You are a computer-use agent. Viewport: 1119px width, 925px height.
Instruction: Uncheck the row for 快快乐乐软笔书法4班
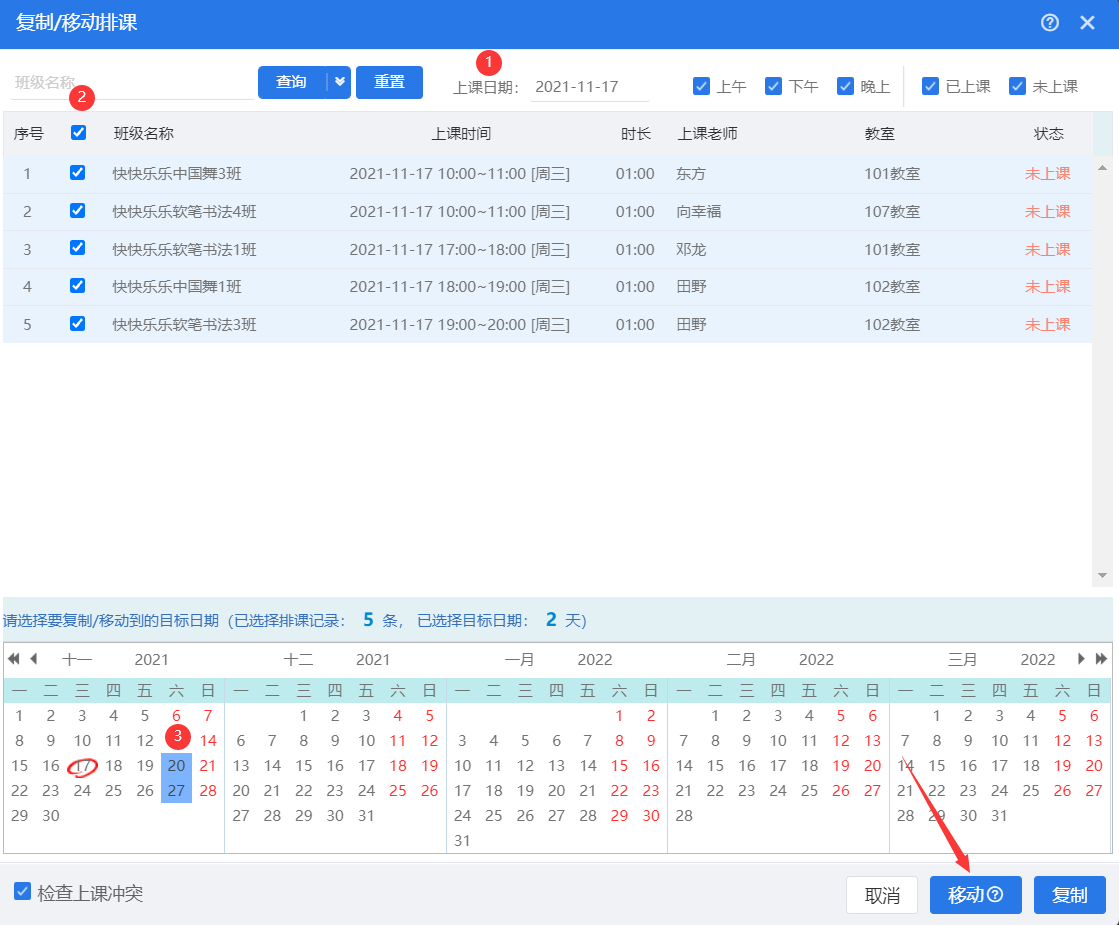(77, 211)
